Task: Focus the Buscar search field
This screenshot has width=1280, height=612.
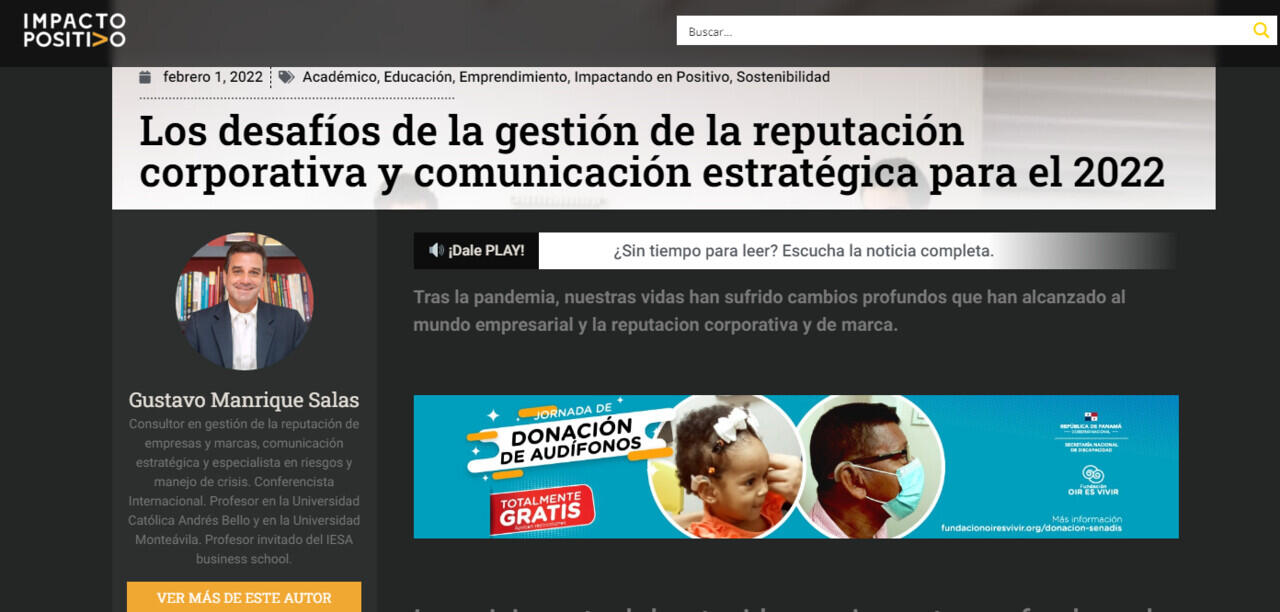Action: point(960,31)
